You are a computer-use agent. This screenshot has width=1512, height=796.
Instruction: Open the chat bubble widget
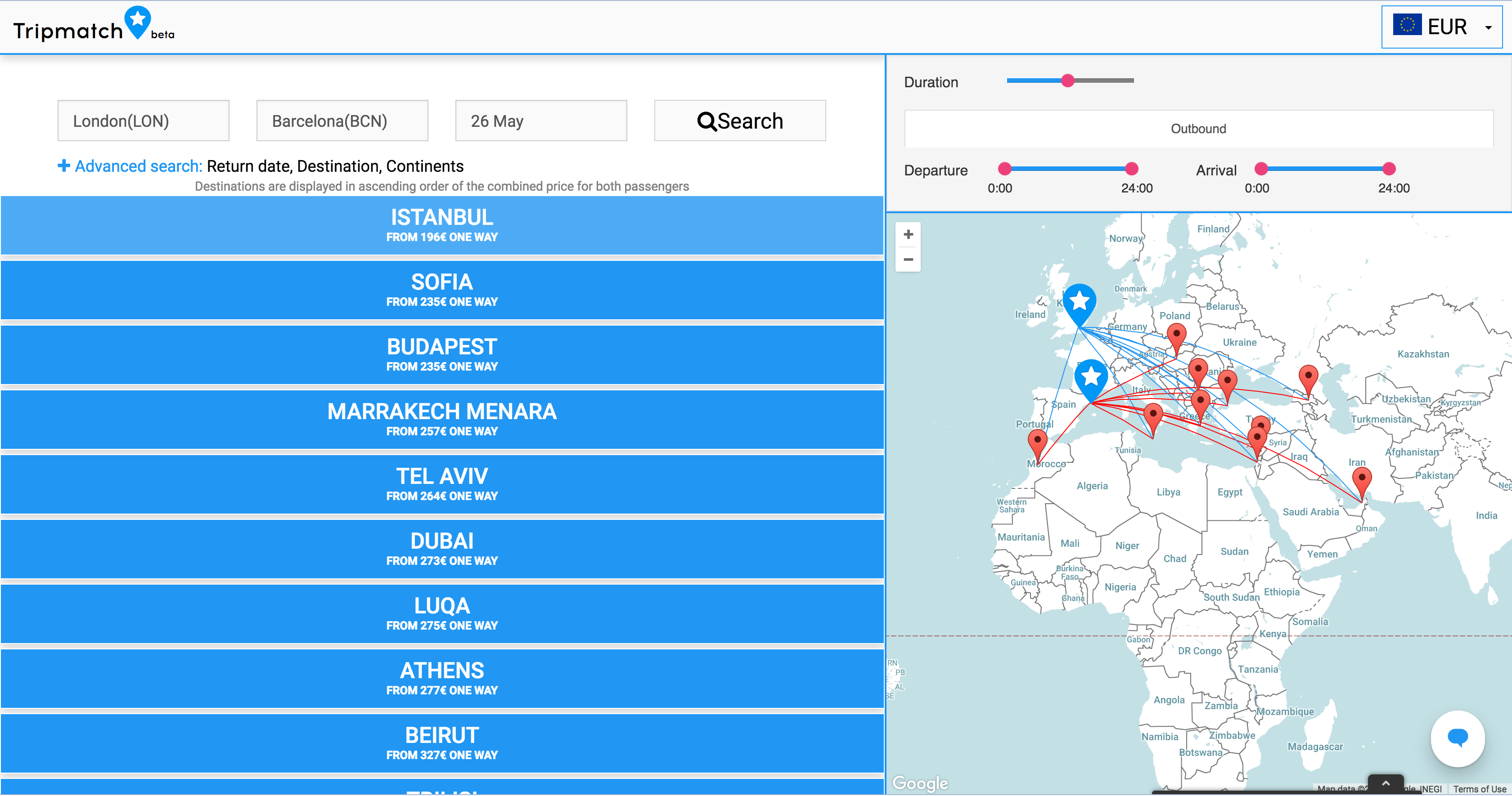coord(1458,738)
